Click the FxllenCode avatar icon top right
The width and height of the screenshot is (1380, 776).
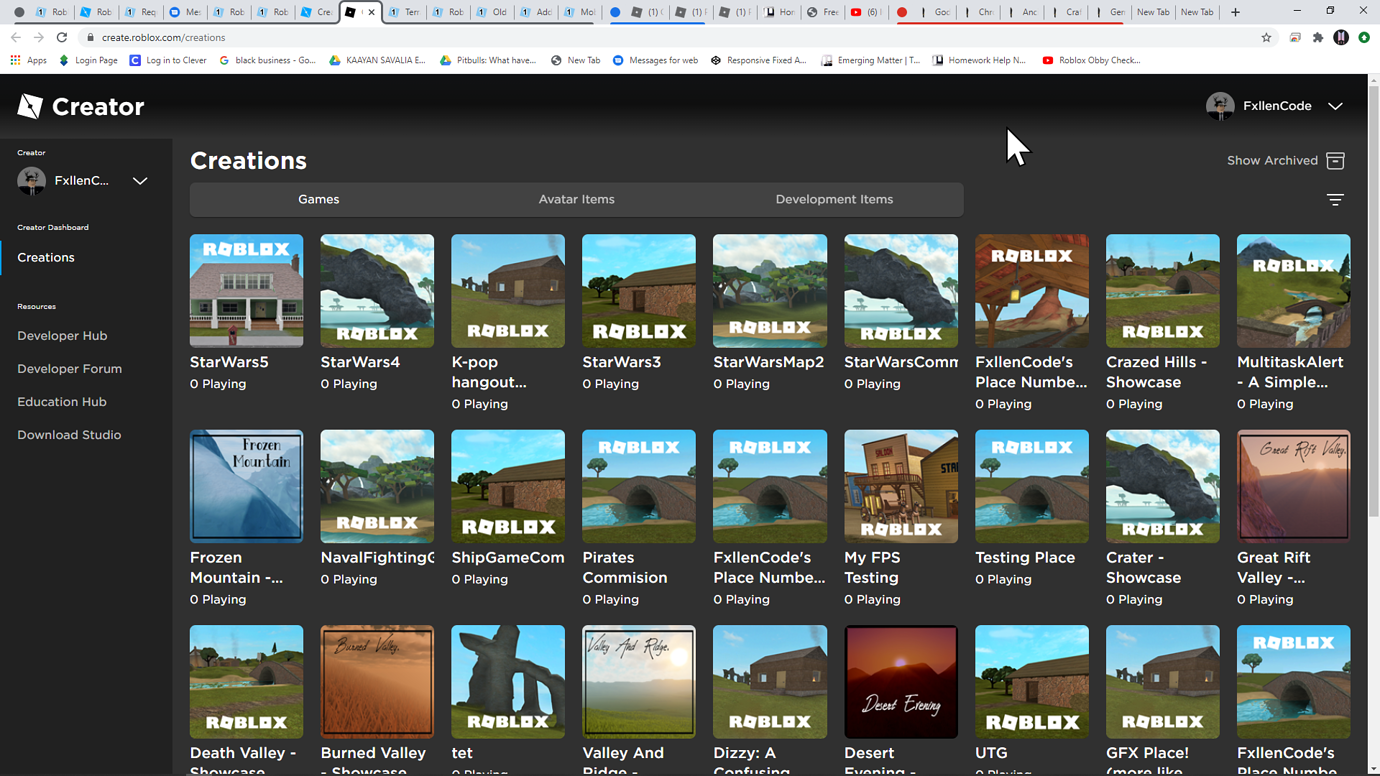pos(1220,105)
